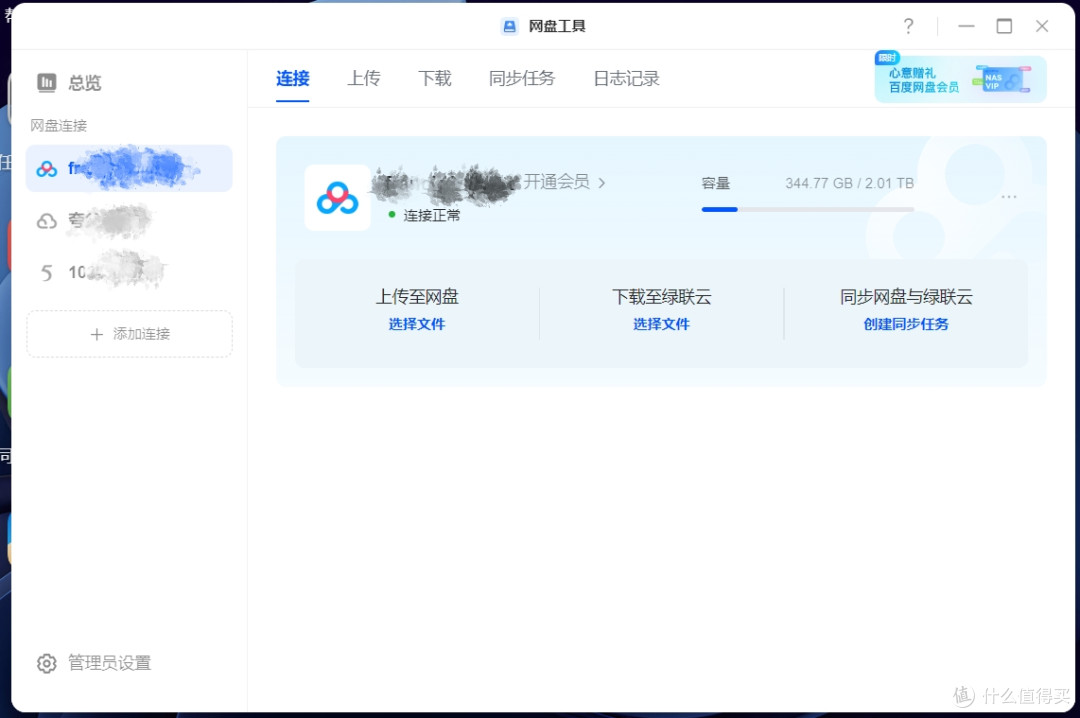Switch to the 下载 tab

tap(435, 79)
